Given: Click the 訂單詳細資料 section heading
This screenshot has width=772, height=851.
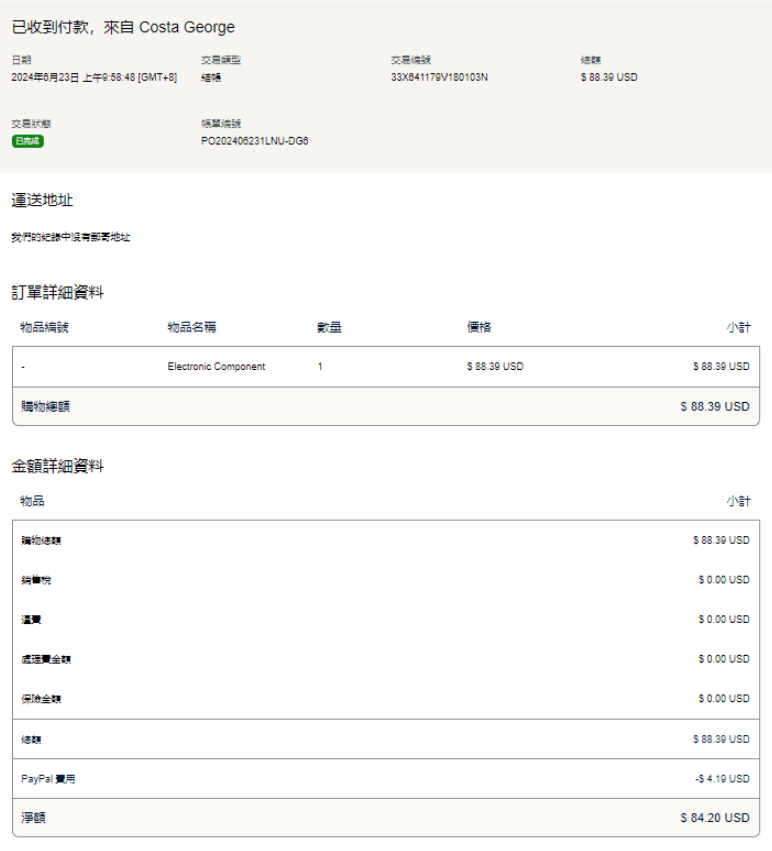Looking at the screenshot, I should pyautogui.click(x=57, y=292).
